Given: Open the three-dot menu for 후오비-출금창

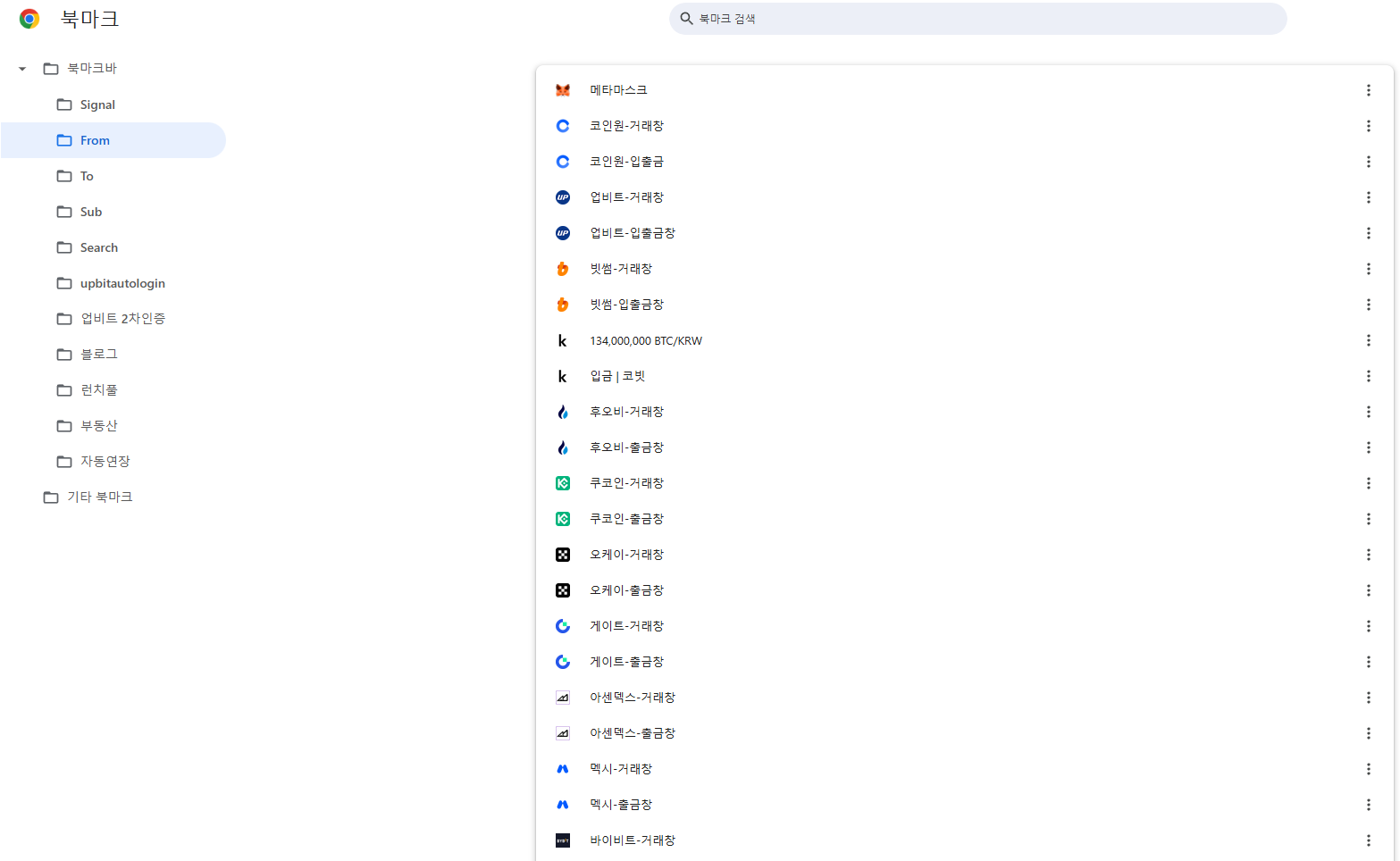Looking at the screenshot, I should pyautogui.click(x=1368, y=447).
